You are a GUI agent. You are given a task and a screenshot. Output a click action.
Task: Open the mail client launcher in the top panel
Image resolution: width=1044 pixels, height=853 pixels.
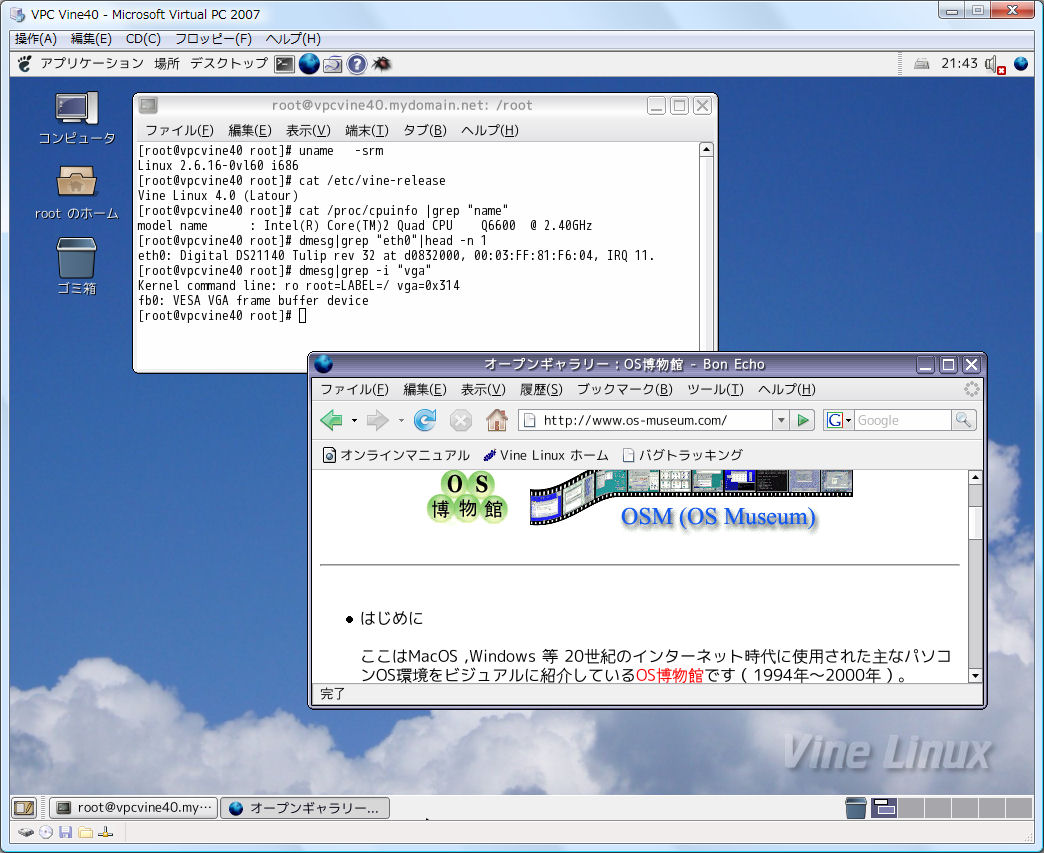[x=332, y=64]
